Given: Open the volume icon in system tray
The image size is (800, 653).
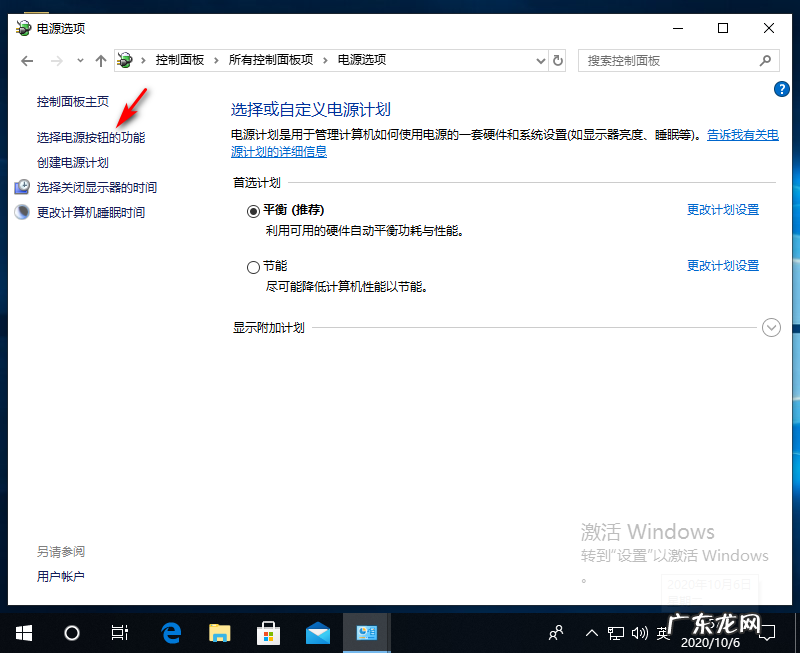Looking at the screenshot, I should [x=639, y=632].
